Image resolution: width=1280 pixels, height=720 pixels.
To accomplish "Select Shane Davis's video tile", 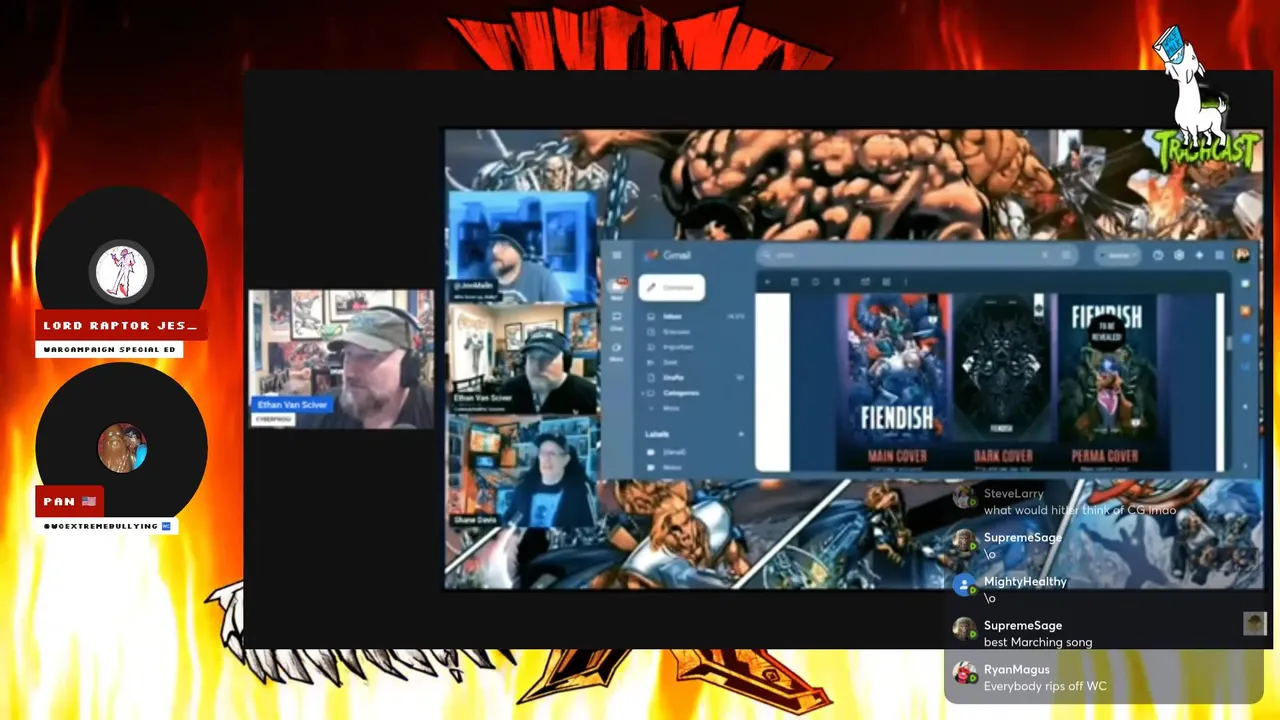I will tap(521, 472).
